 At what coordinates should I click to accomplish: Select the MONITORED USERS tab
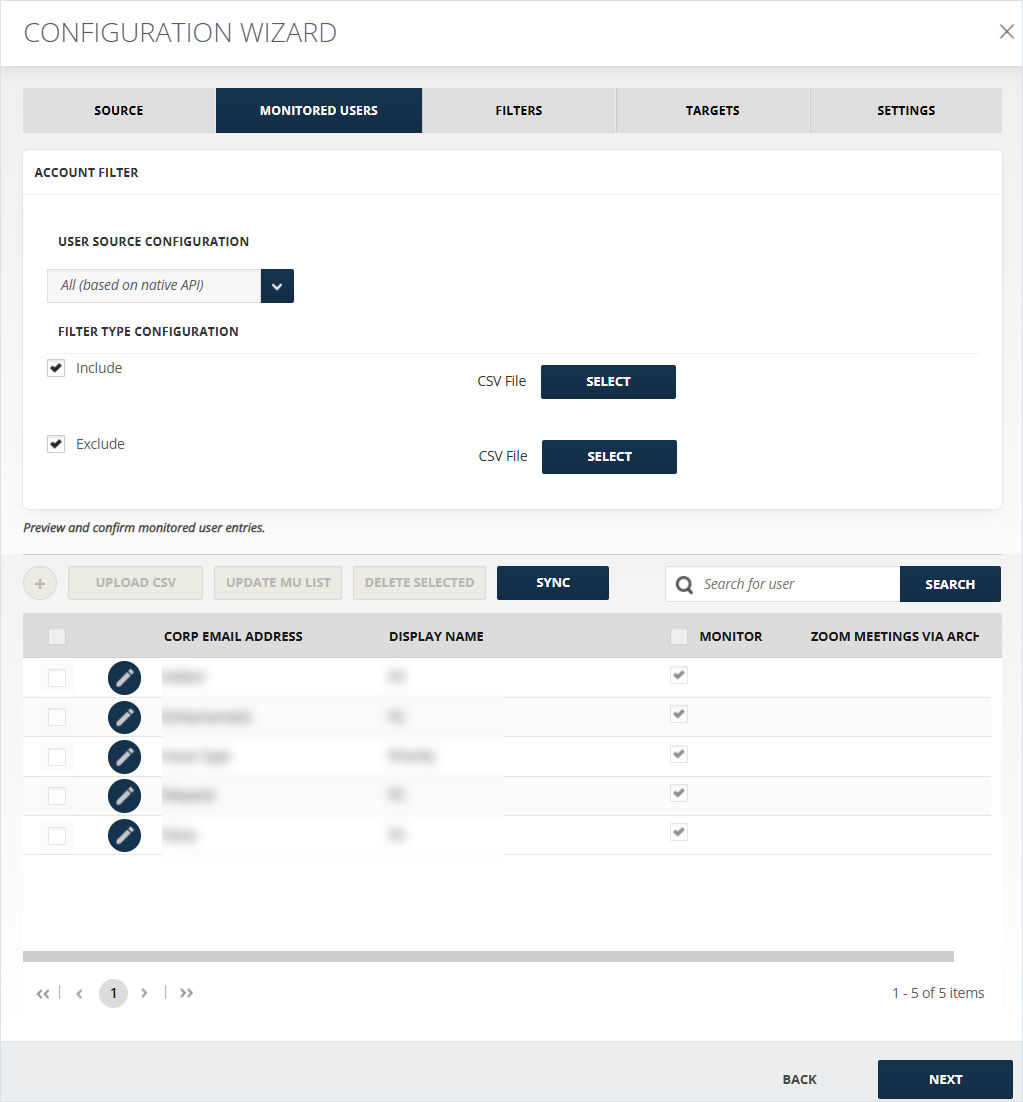click(319, 110)
